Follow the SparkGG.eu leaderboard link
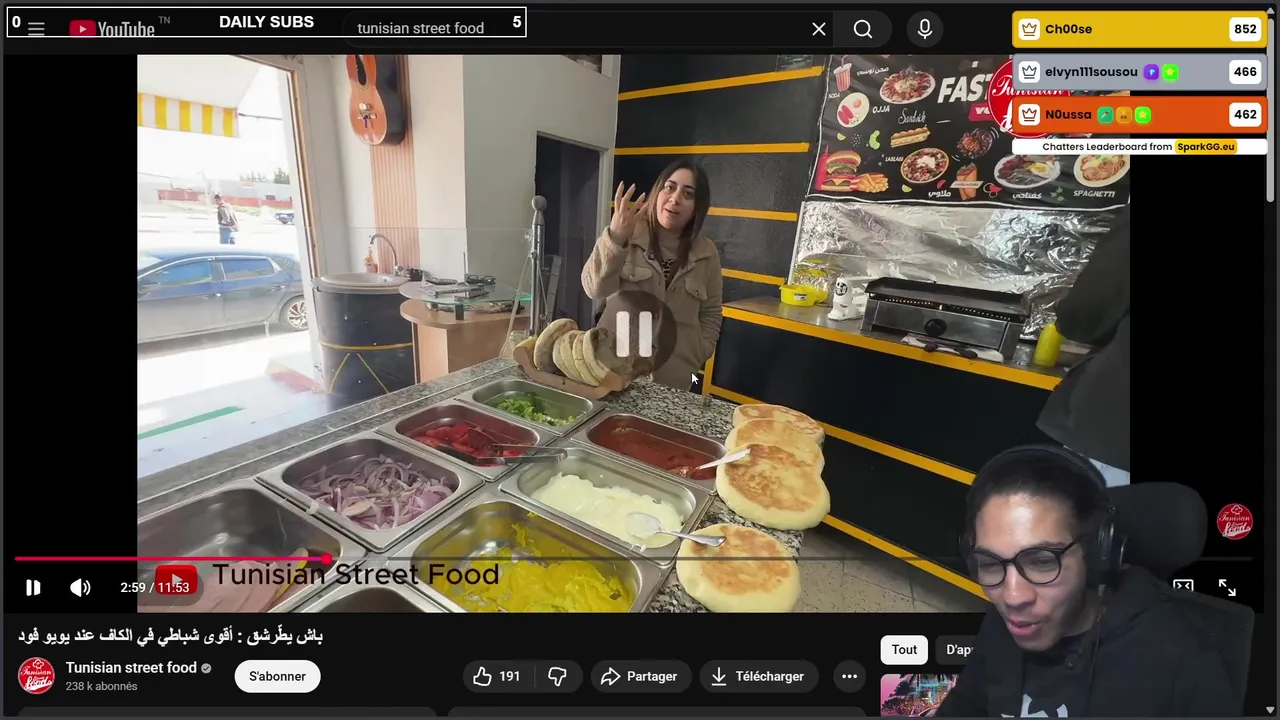The image size is (1280, 720). 1206,146
